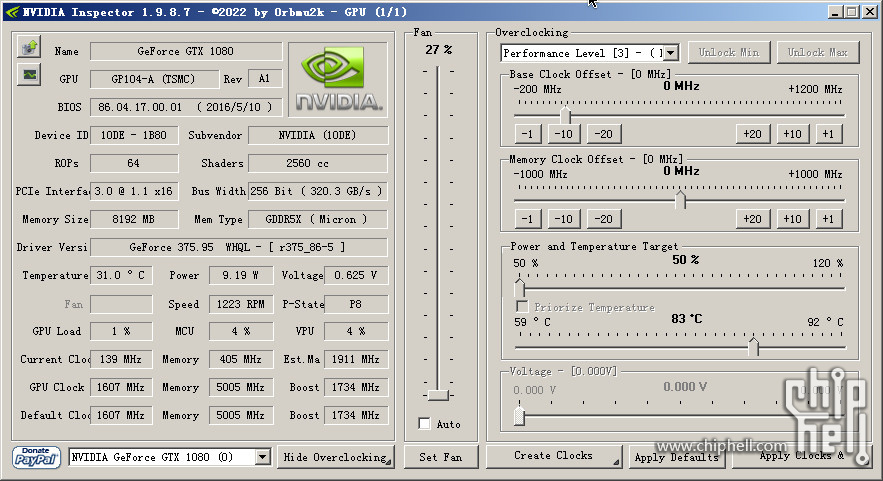Click the Est.Ma value 1911 MHz
Image resolution: width=883 pixels, height=481 pixels.
(356, 359)
